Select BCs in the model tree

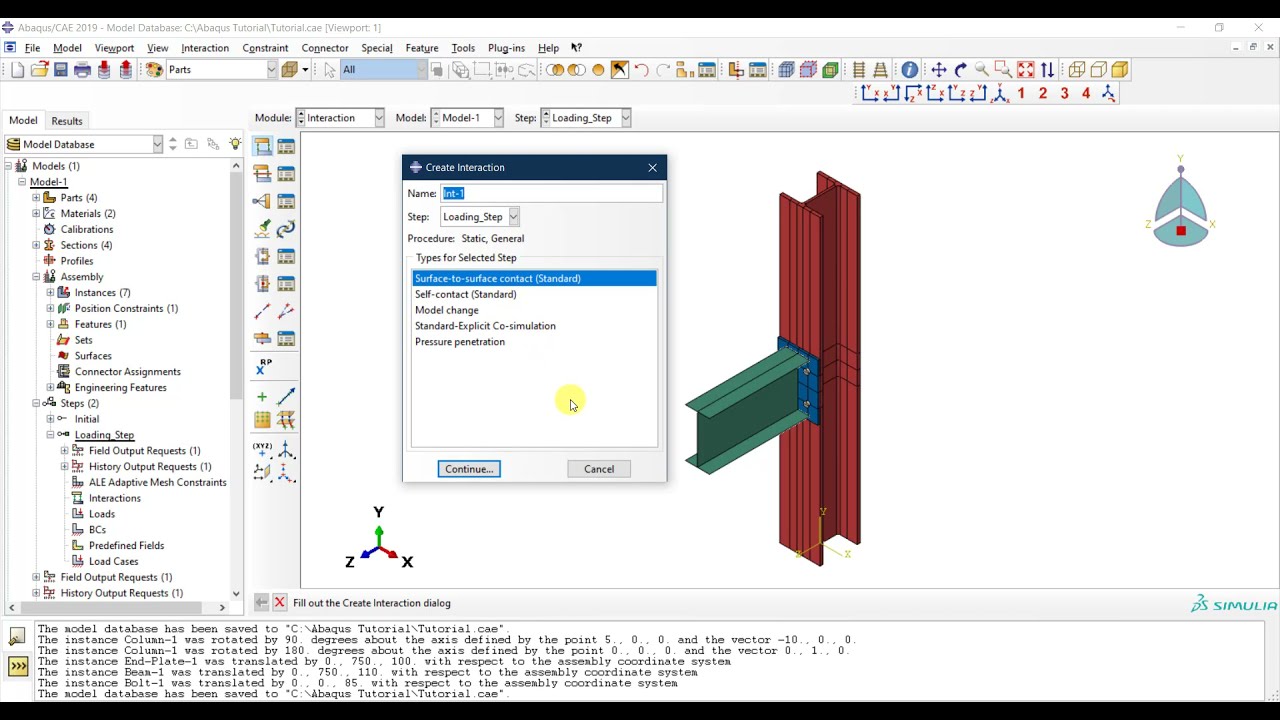(x=97, y=530)
